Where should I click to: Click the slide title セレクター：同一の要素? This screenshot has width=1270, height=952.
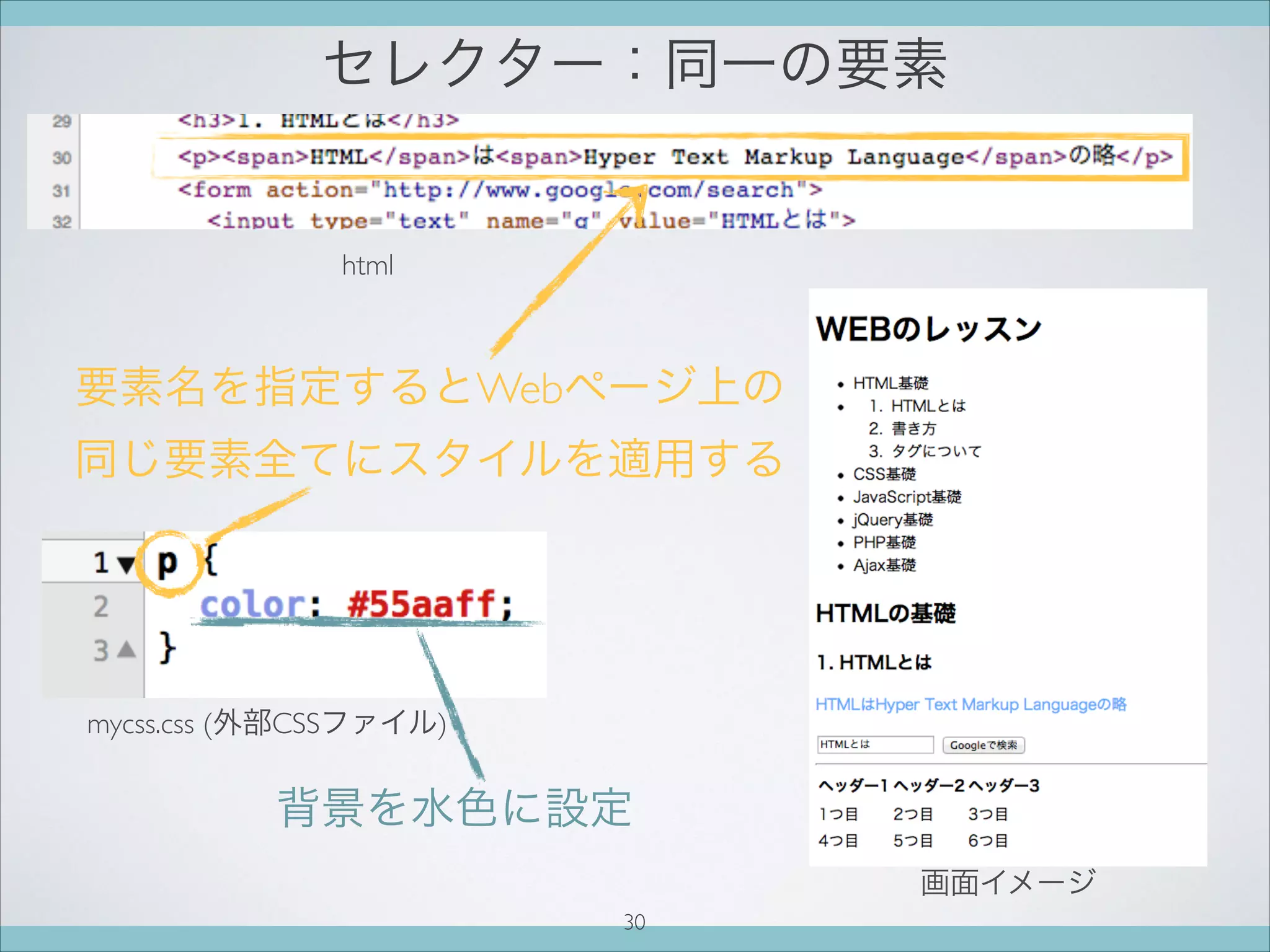click(x=636, y=64)
